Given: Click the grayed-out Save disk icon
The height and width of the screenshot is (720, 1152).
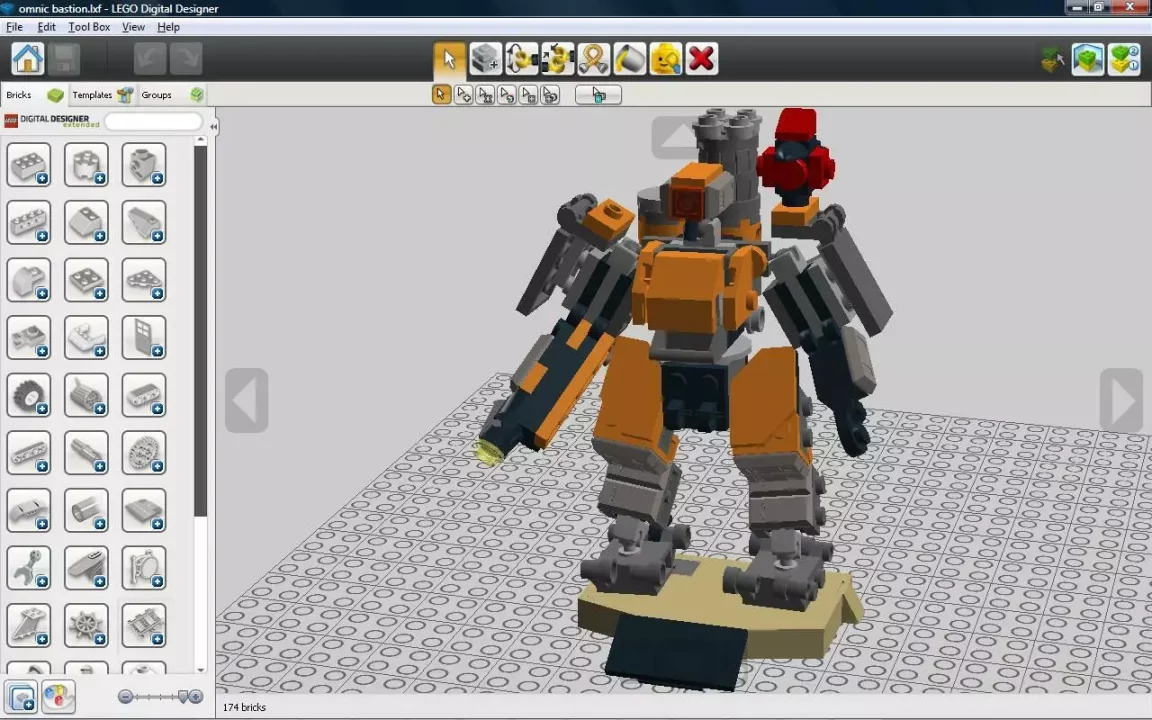Looking at the screenshot, I should [64, 59].
